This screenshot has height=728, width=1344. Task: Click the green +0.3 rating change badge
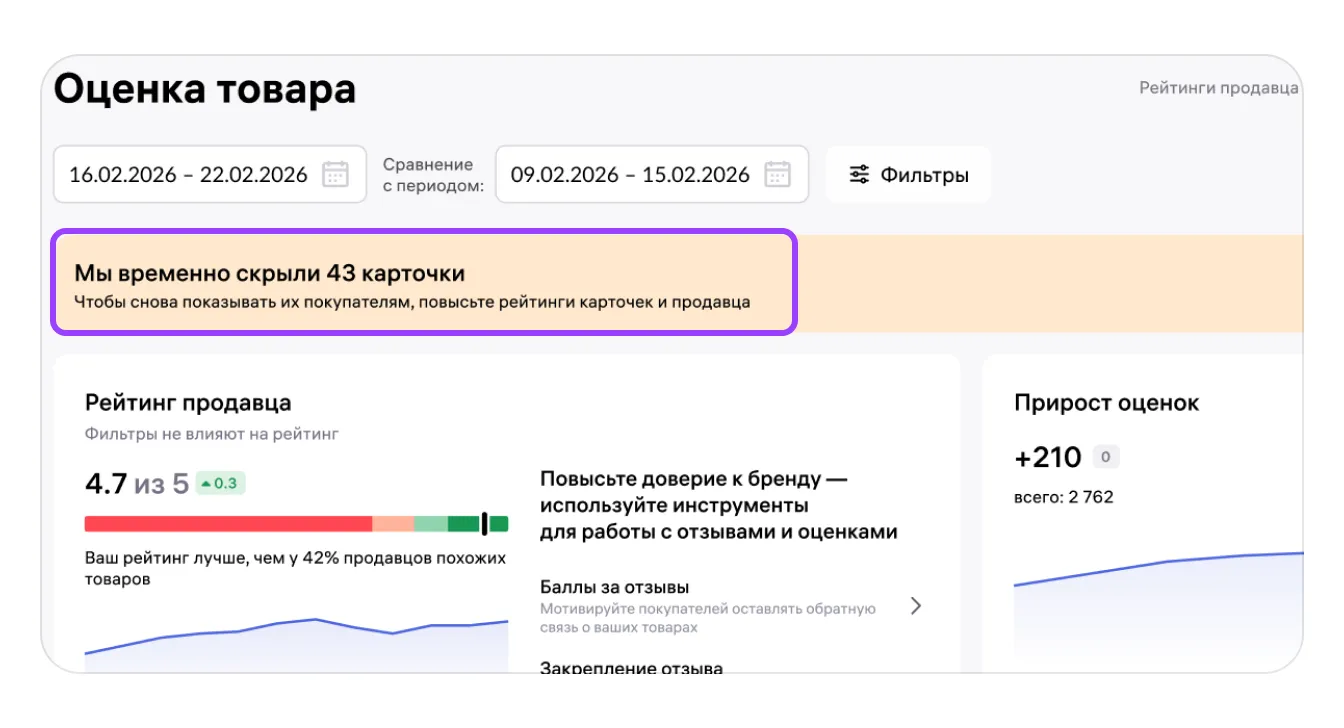(x=220, y=484)
